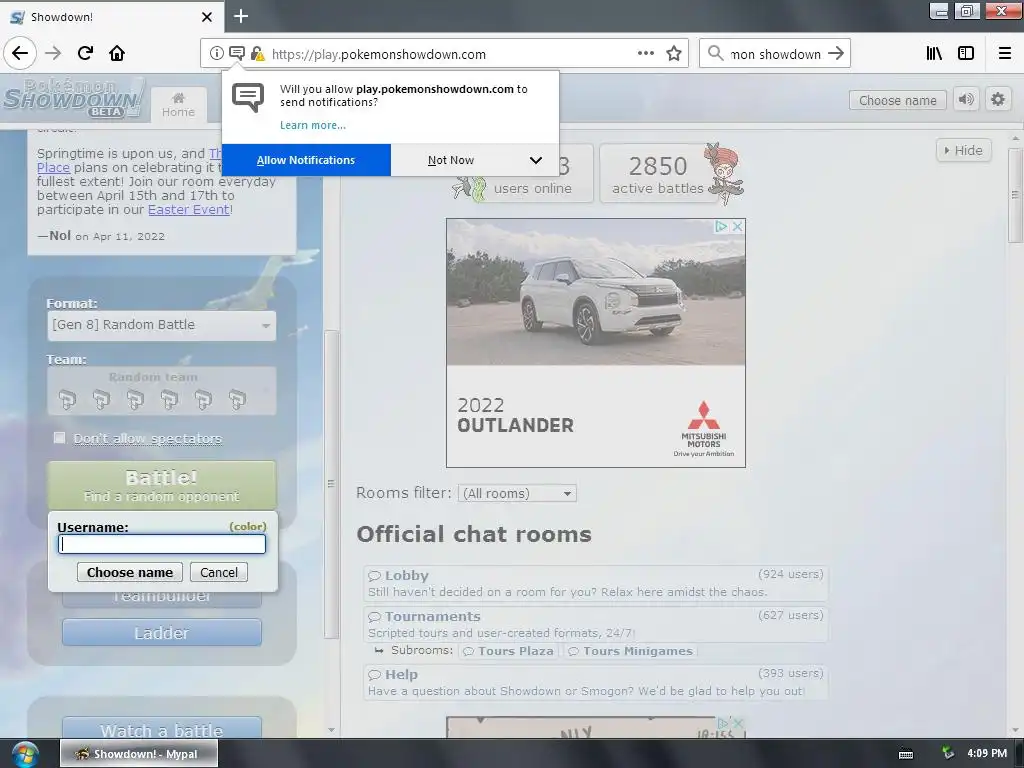The image size is (1024, 768).
Task: Open the browser hamburger menu
Action: (x=1005, y=54)
